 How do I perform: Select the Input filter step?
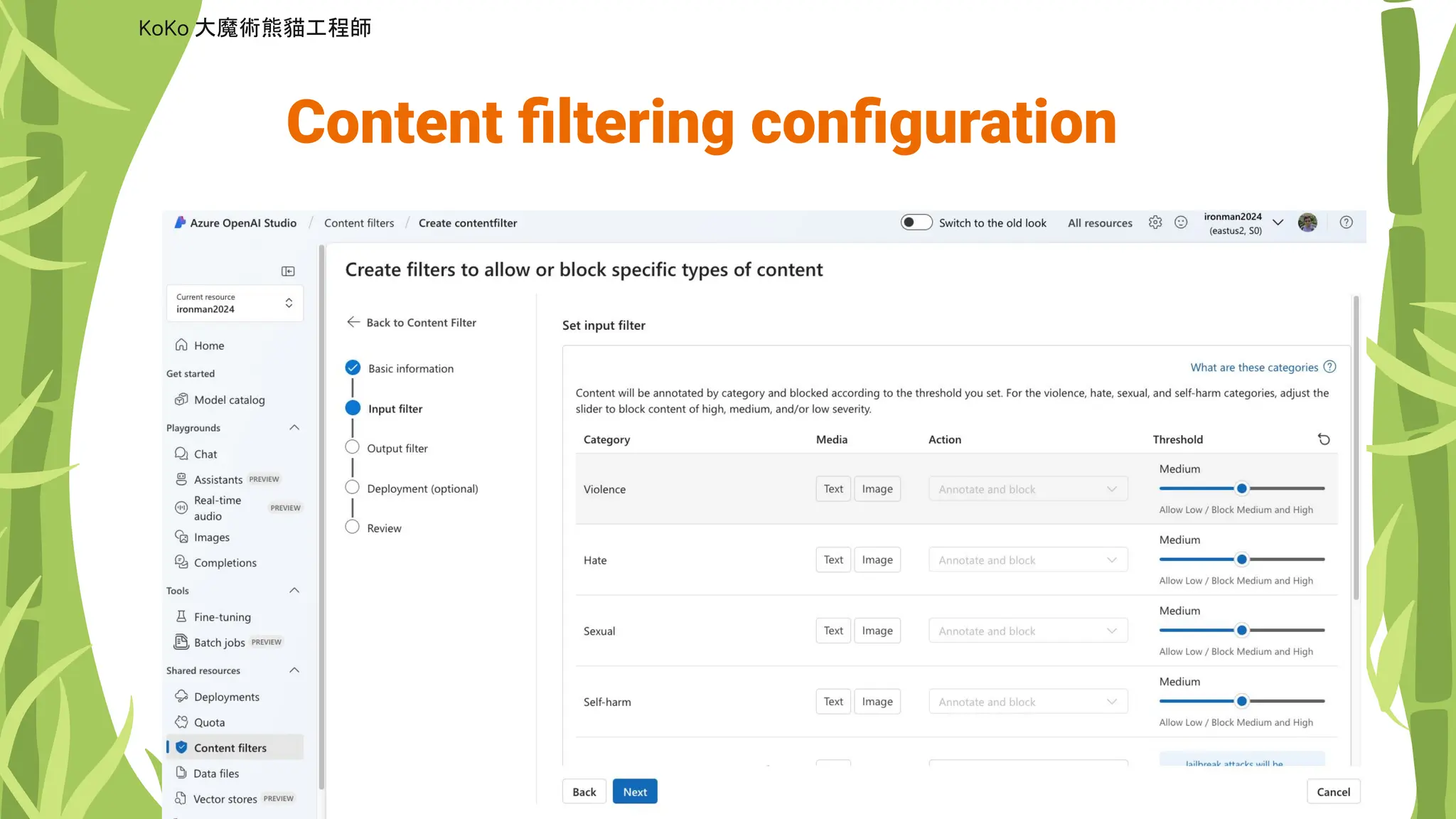385,409
